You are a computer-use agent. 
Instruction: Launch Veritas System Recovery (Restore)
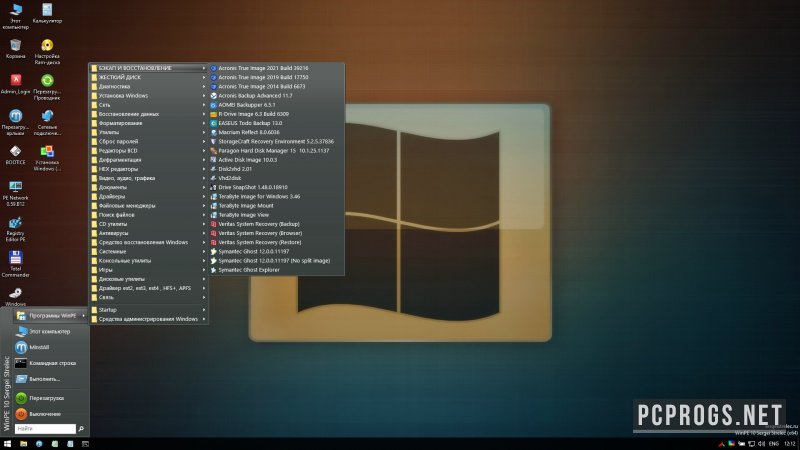click(x=276, y=242)
